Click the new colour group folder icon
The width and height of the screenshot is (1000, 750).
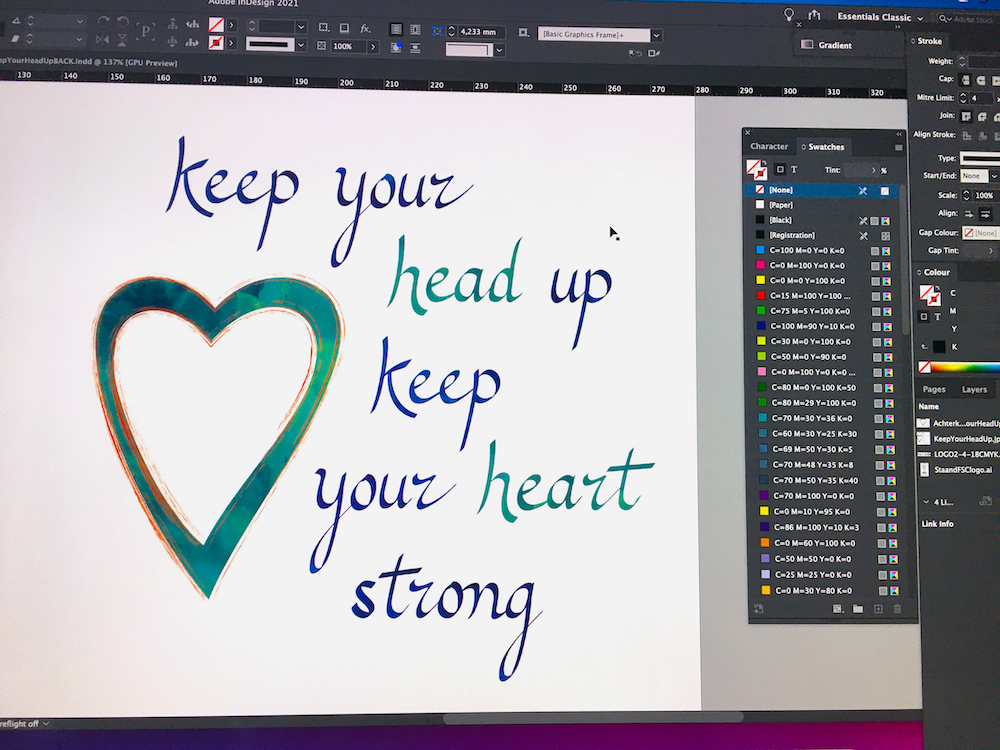pyautogui.click(x=858, y=609)
